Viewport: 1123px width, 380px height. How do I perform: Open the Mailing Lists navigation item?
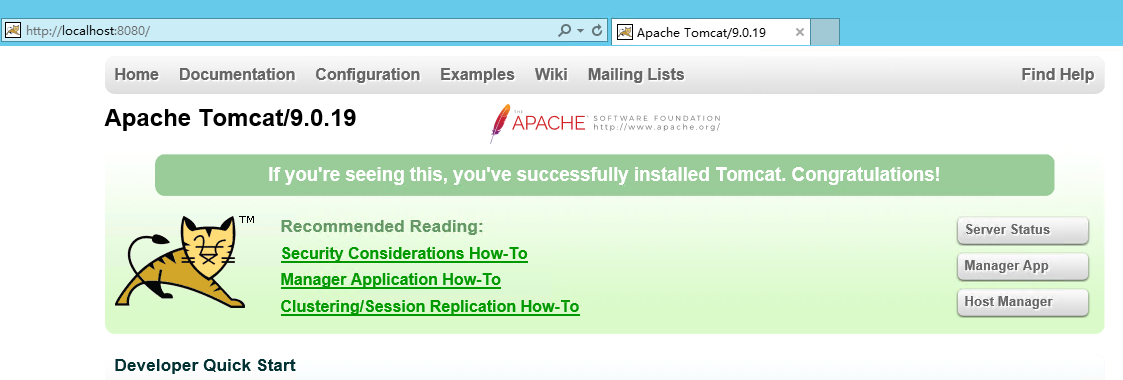[636, 74]
